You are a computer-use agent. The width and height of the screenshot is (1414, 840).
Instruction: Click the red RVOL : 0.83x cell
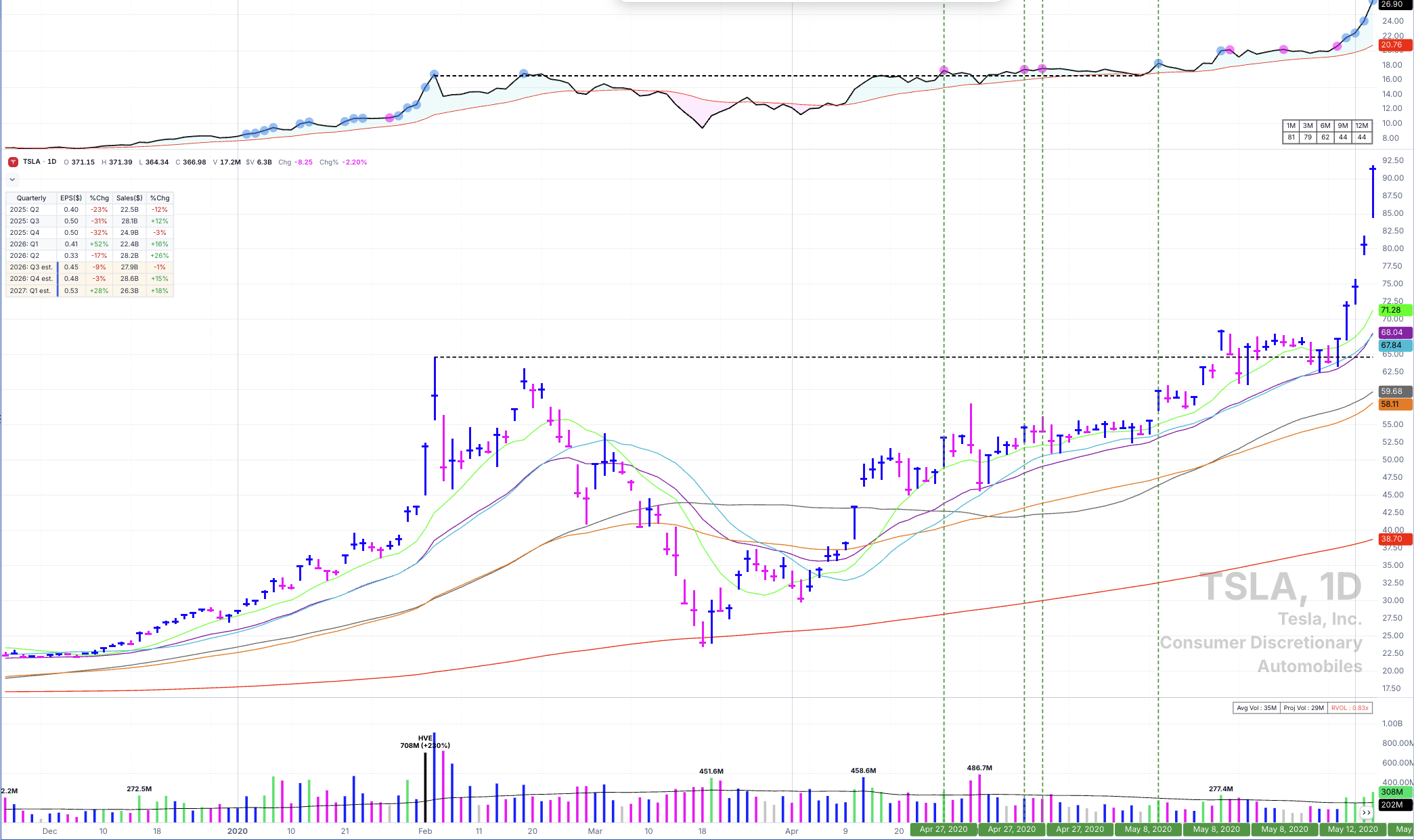click(1350, 708)
